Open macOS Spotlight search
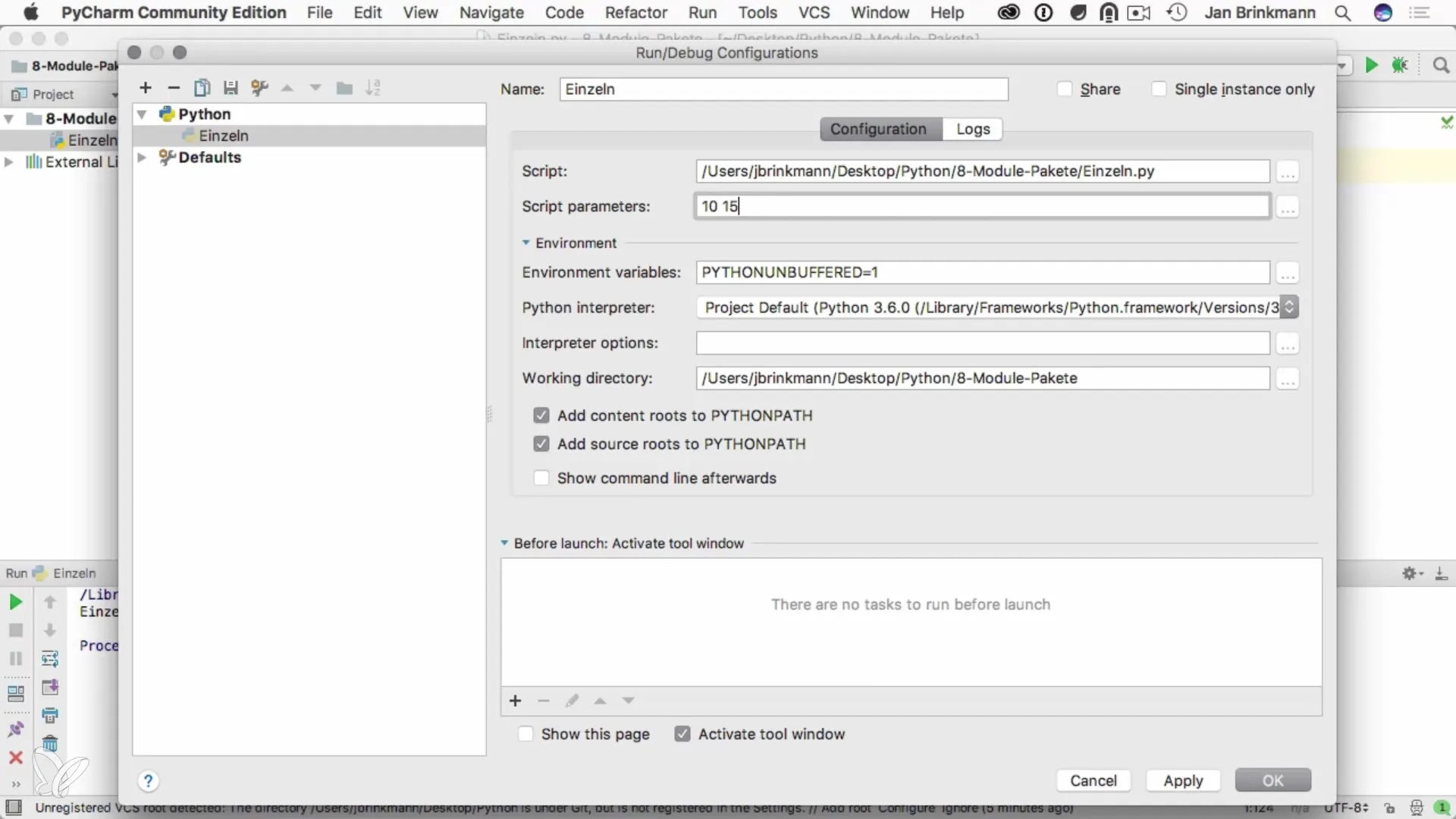 [x=1342, y=13]
